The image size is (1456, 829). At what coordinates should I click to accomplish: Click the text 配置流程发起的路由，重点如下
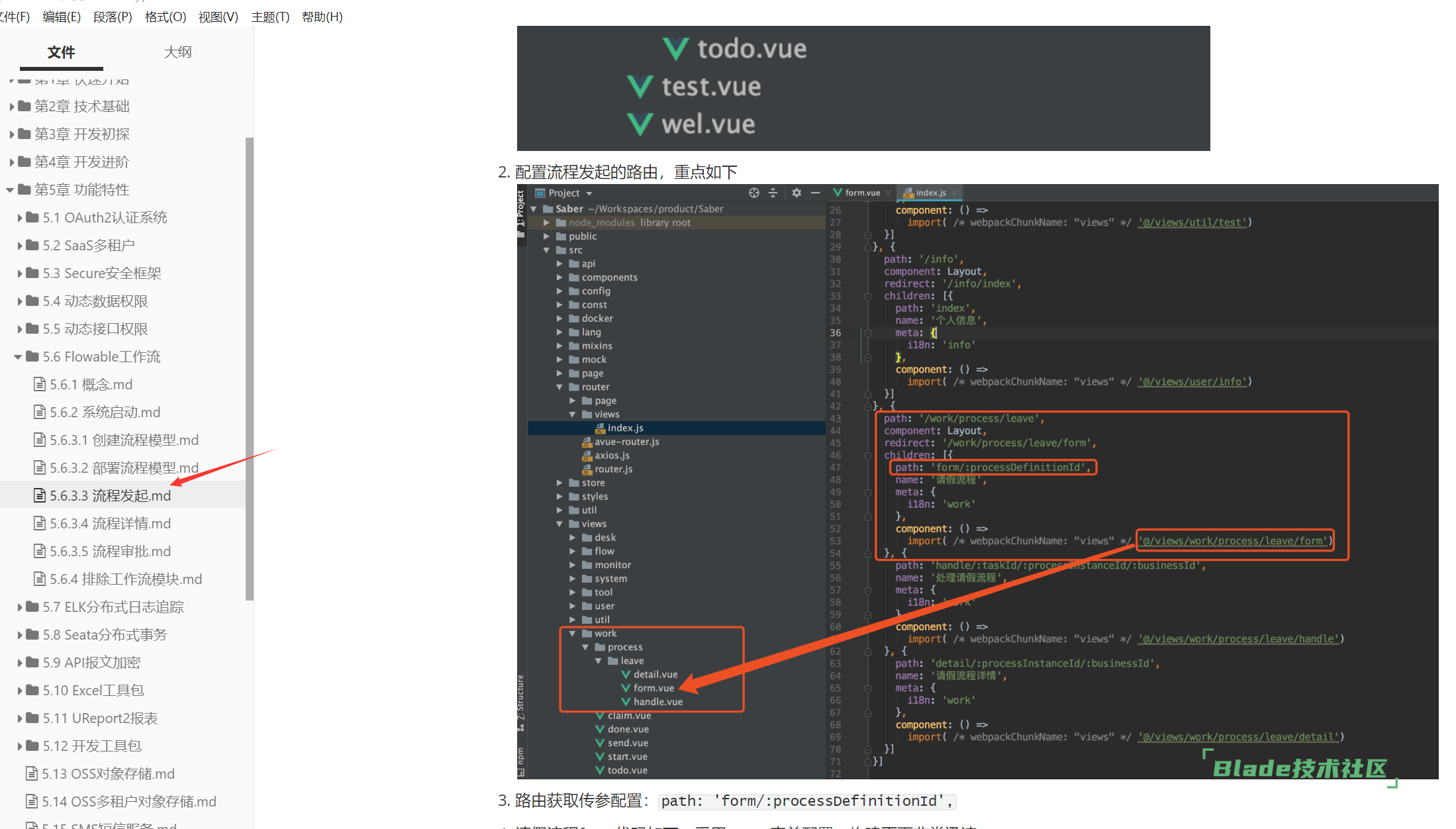[626, 172]
